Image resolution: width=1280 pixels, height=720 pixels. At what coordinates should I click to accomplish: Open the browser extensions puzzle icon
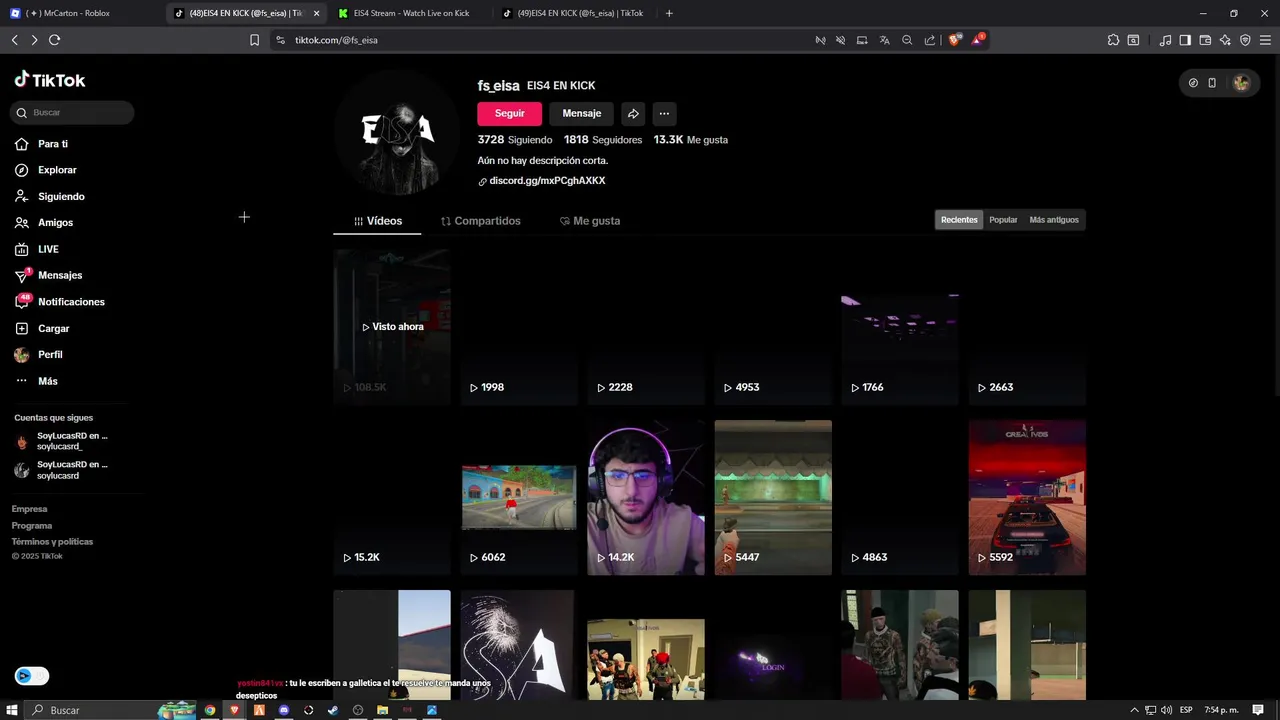(1113, 40)
